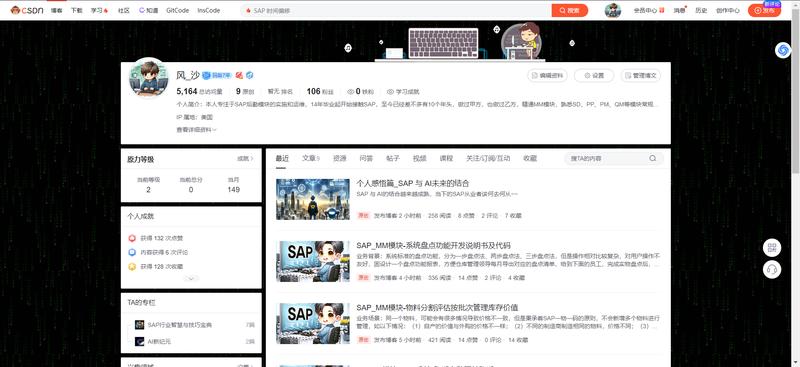Open the 下载 nav link
The width and height of the screenshot is (800, 367).
76,10
